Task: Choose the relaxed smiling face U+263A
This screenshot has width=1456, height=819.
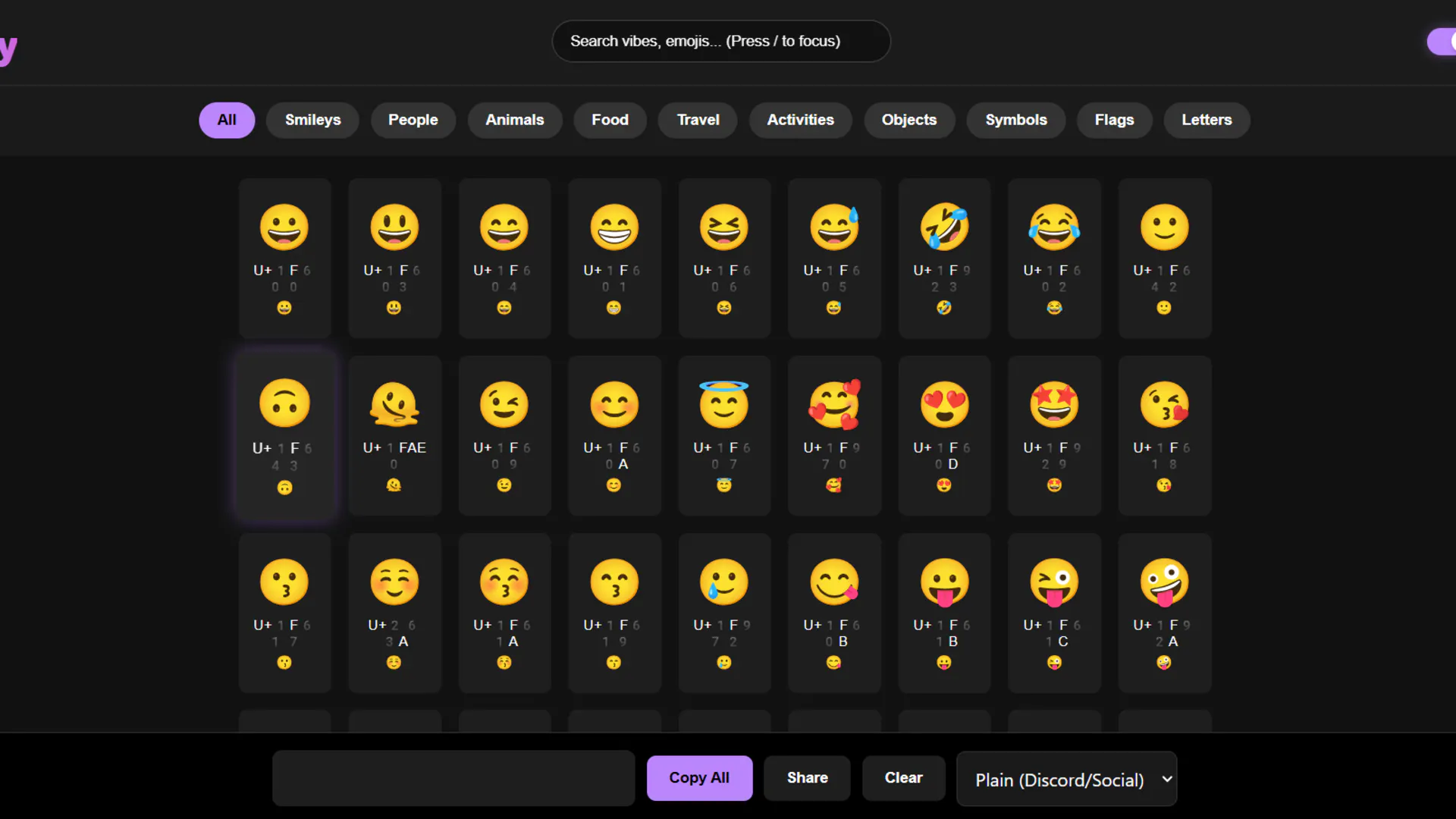Action: (394, 613)
